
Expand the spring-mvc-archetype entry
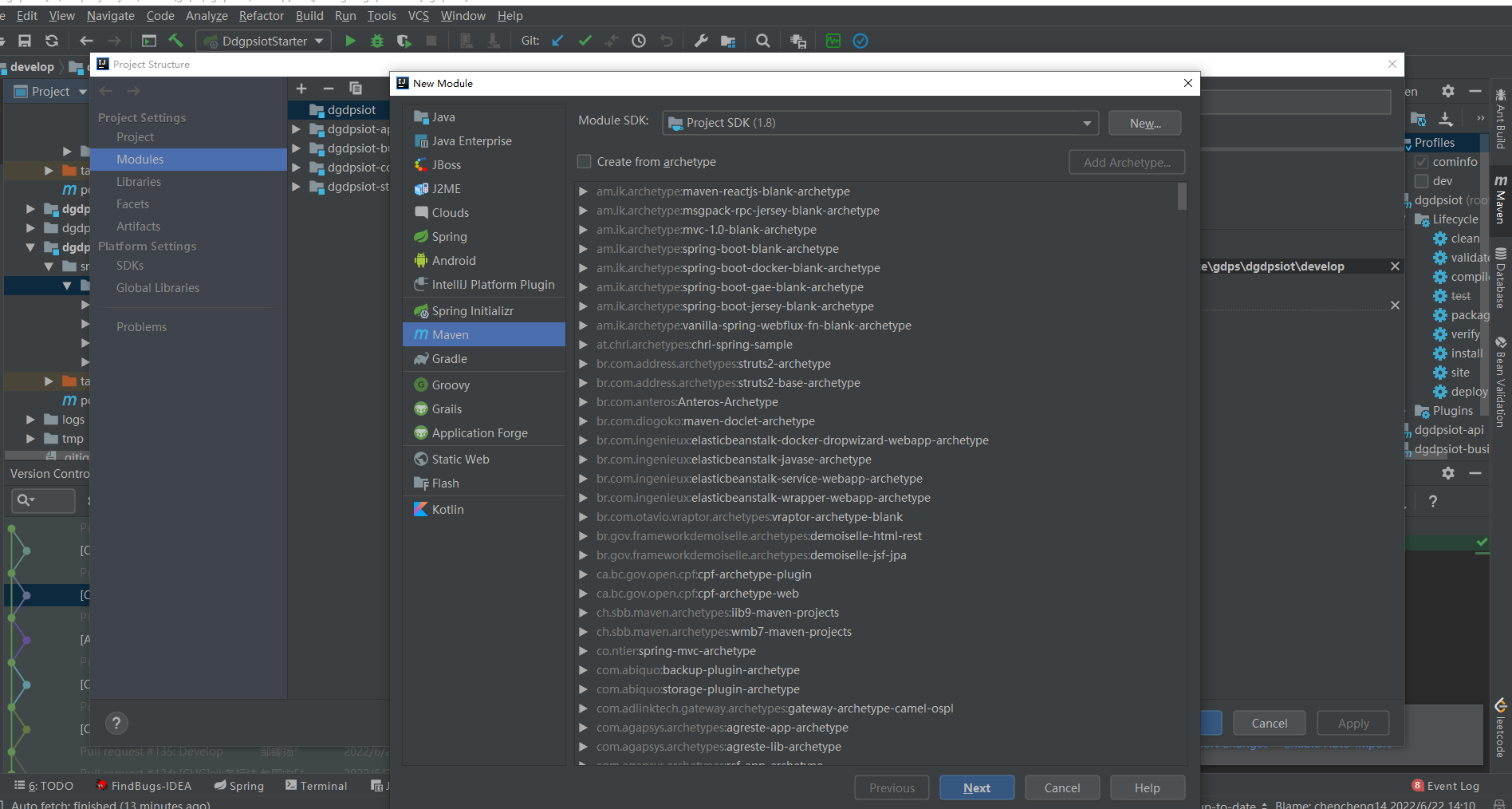click(x=584, y=651)
